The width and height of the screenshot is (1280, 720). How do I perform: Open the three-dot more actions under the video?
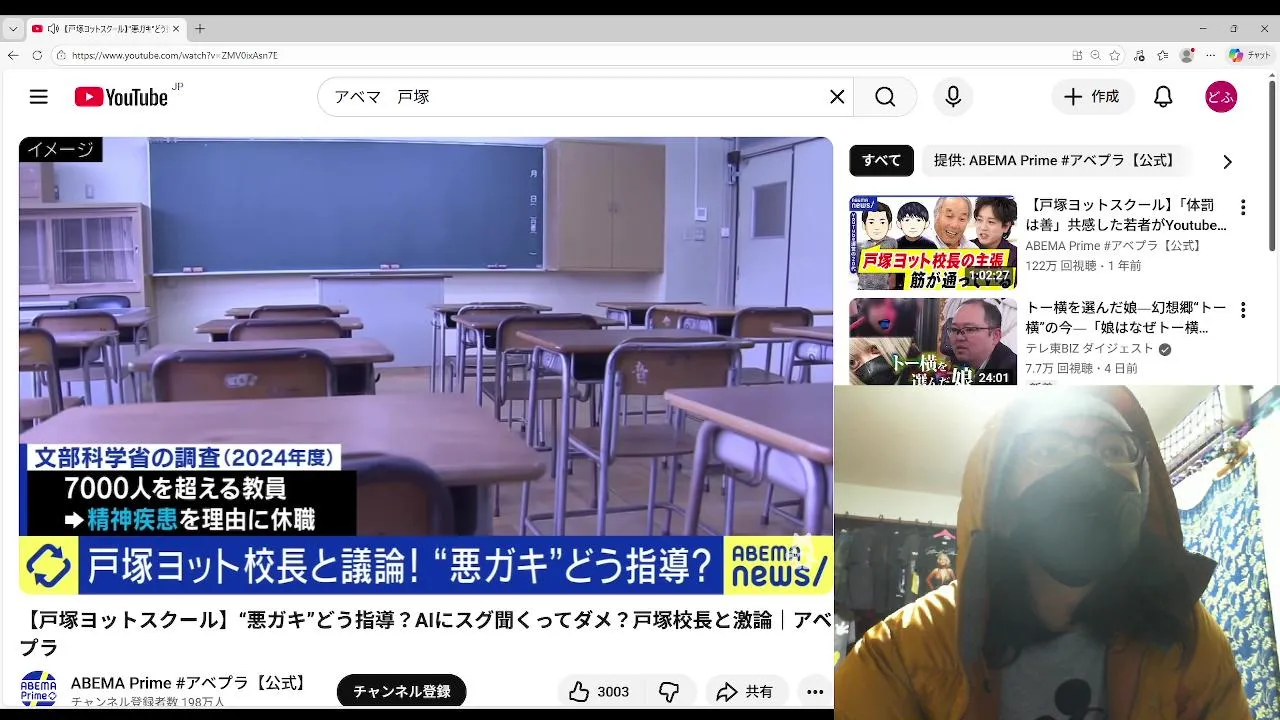pyautogui.click(x=815, y=692)
